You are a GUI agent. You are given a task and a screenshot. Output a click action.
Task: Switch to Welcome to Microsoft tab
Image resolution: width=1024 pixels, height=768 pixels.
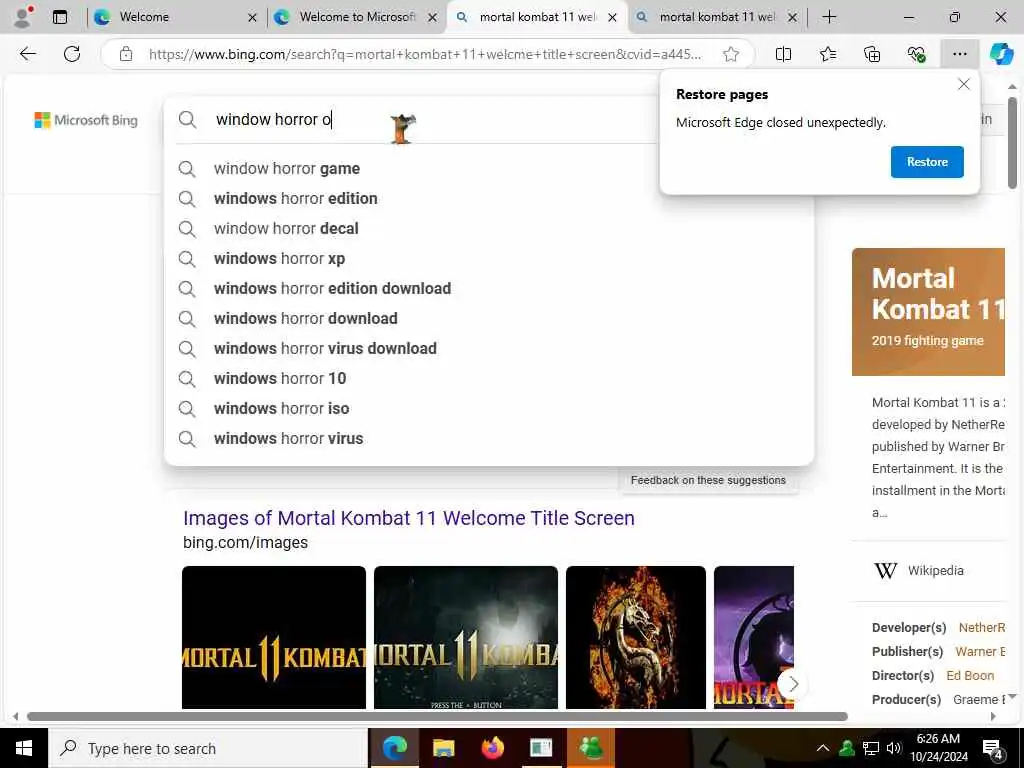click(356, 17)
